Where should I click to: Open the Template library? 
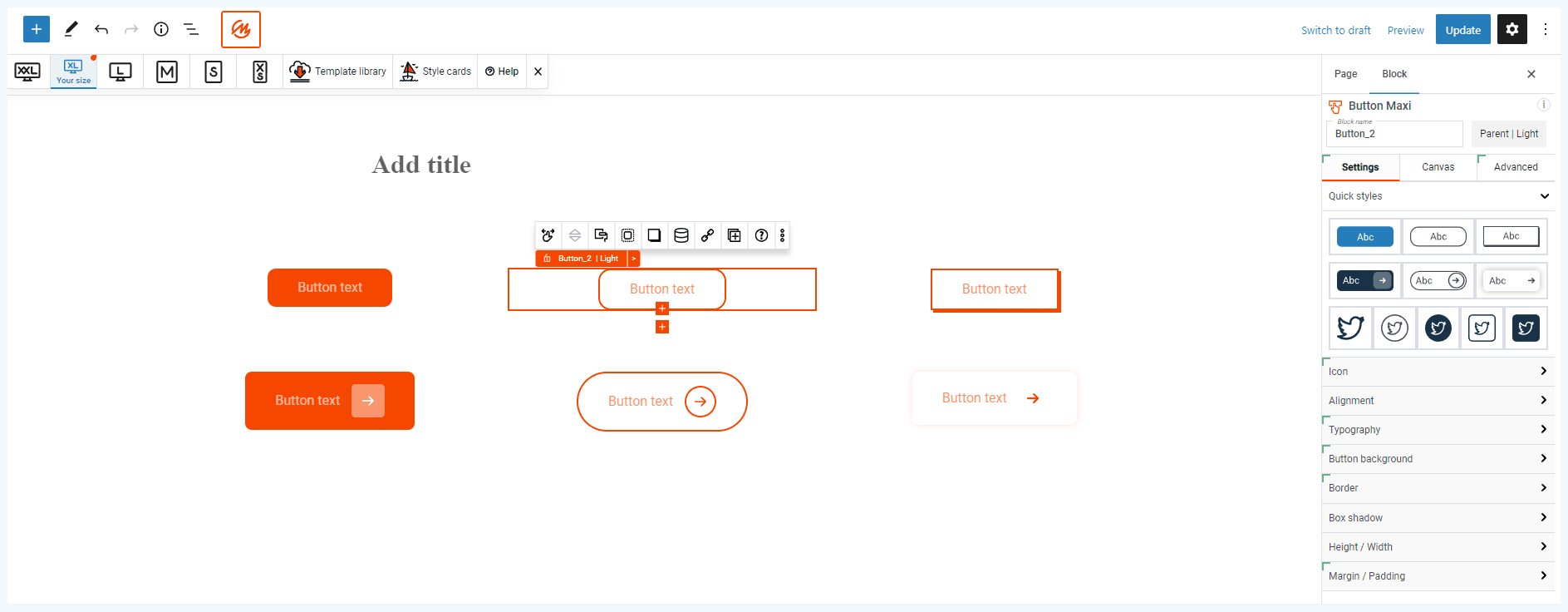(x=337, y=72)
